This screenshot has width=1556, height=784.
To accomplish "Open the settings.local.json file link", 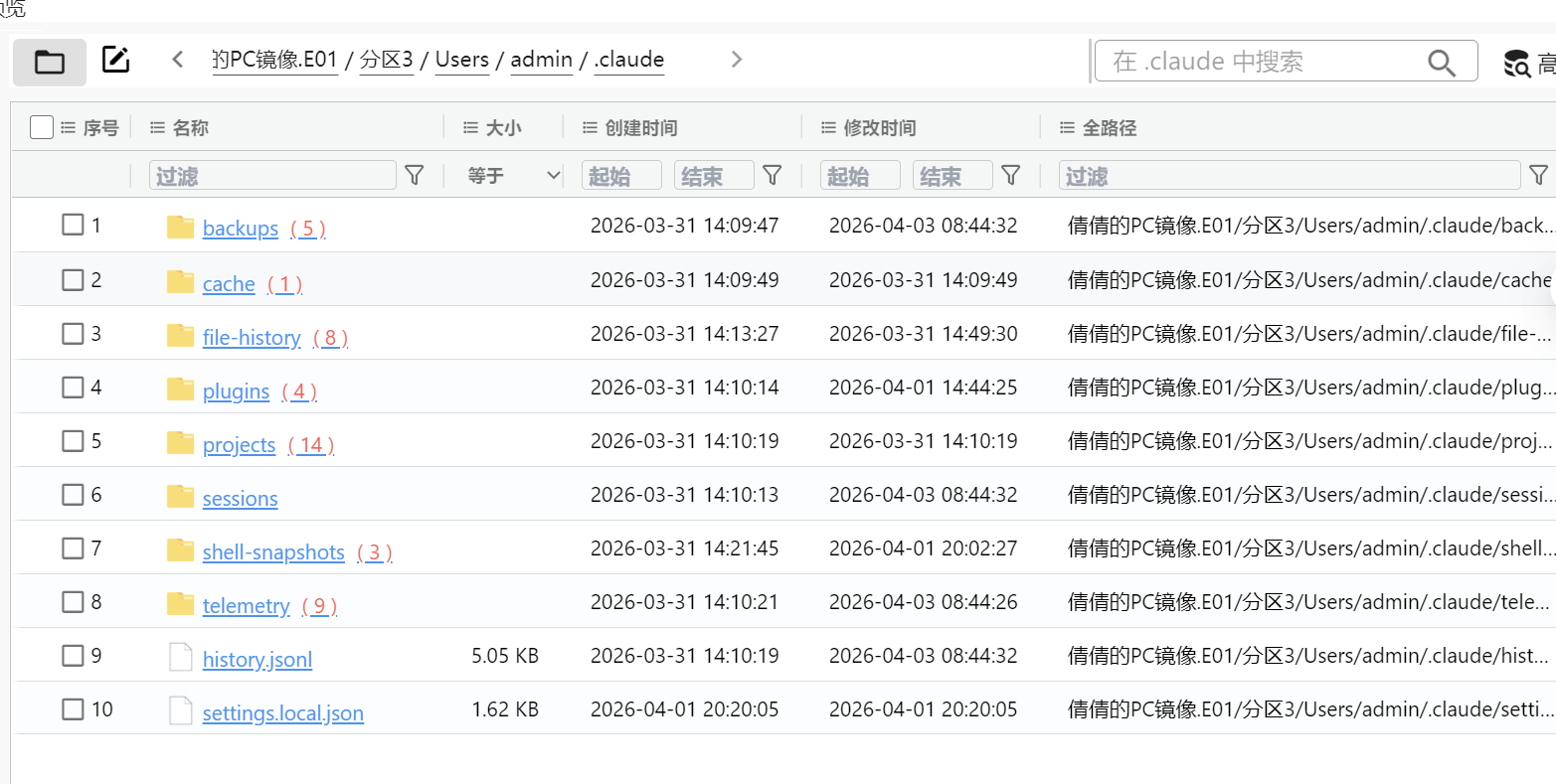I will coord(282,713).
